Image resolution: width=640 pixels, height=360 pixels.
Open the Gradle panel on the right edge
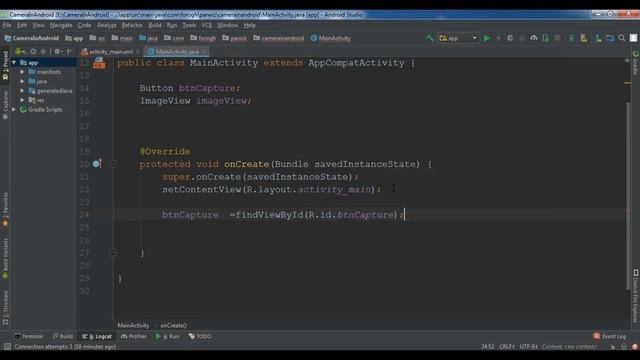[x=636, y=62]
